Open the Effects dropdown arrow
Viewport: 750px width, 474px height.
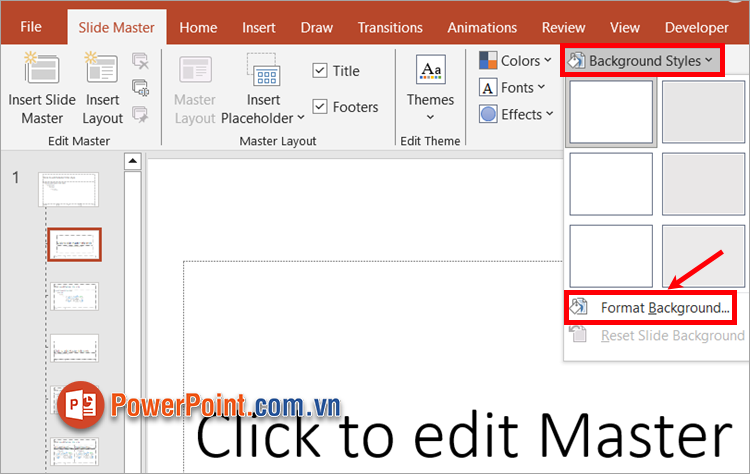tap(550, 114)
